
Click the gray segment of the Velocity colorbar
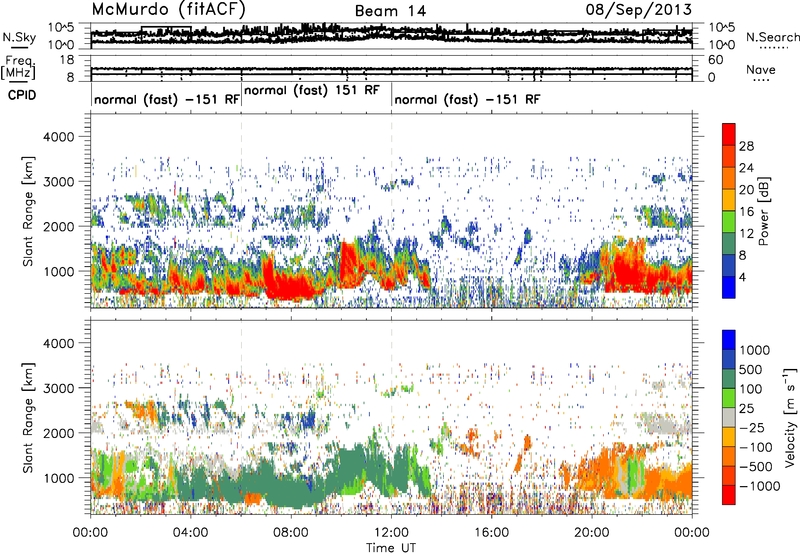pyautogui.click(x=729, y=417)
